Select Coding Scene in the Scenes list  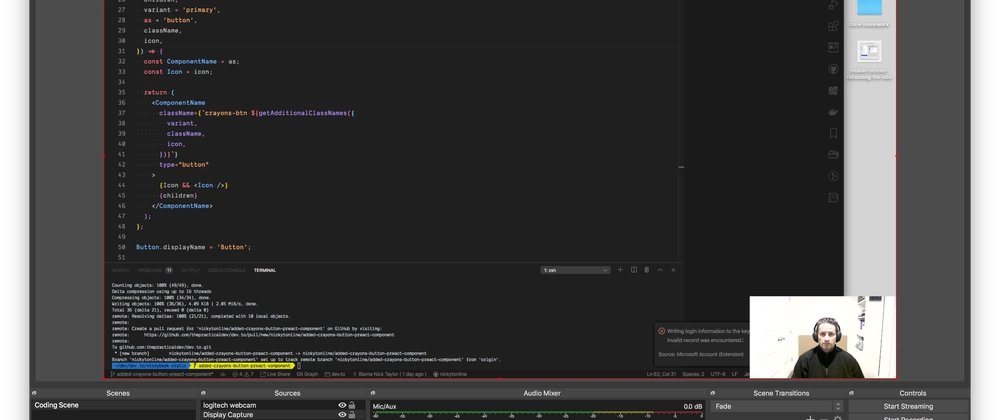coord(57,406)
